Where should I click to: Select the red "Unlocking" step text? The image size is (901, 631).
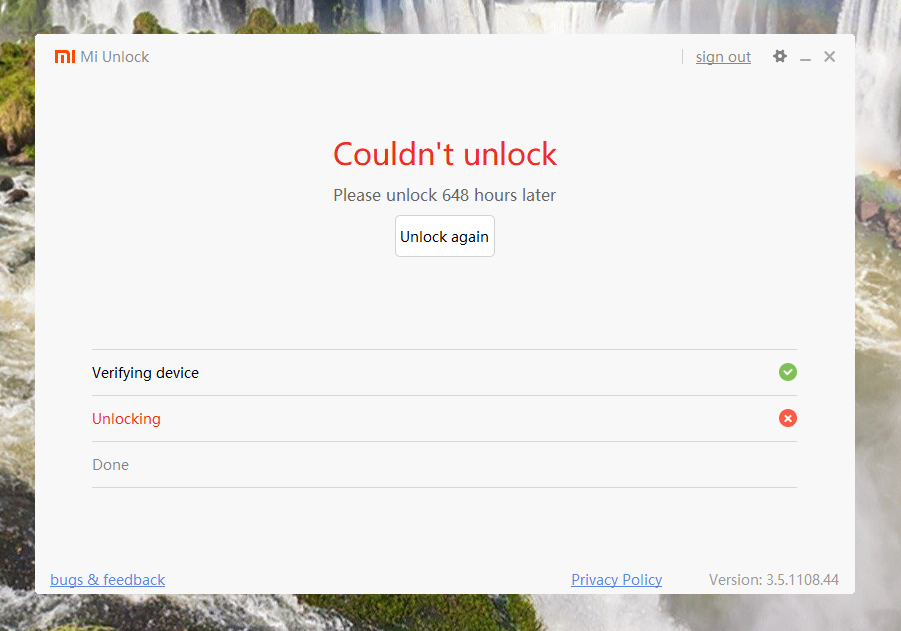point(126,419)
